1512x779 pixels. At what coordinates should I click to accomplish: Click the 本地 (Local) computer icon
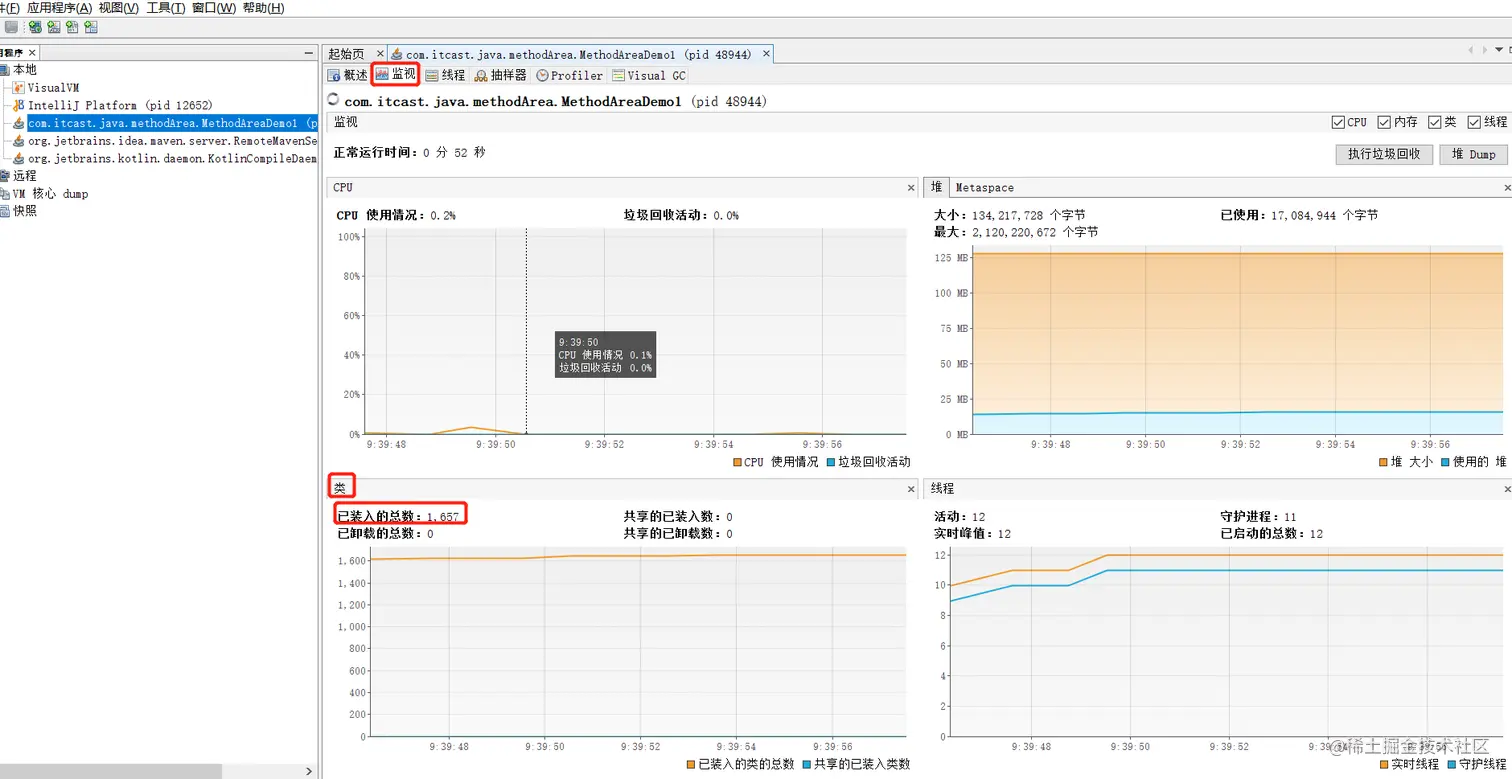click(x=5, y=70)
